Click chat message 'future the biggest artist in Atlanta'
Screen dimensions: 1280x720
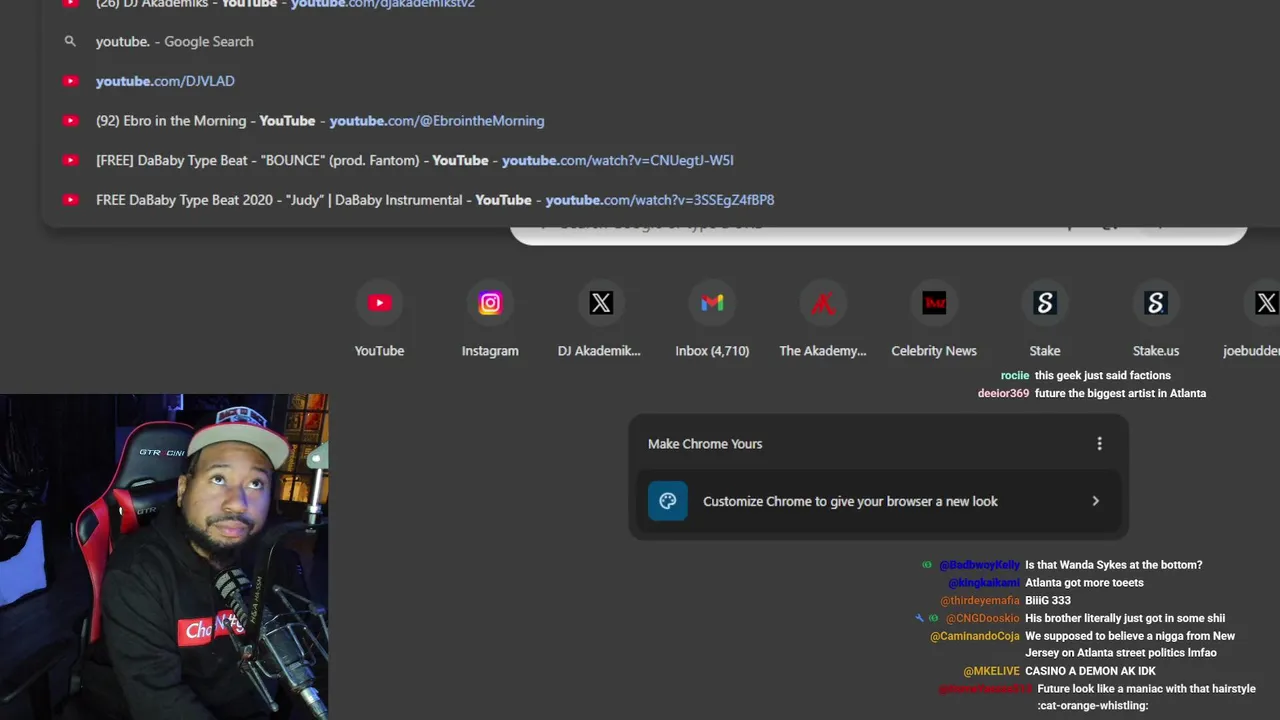[1120, 394]
